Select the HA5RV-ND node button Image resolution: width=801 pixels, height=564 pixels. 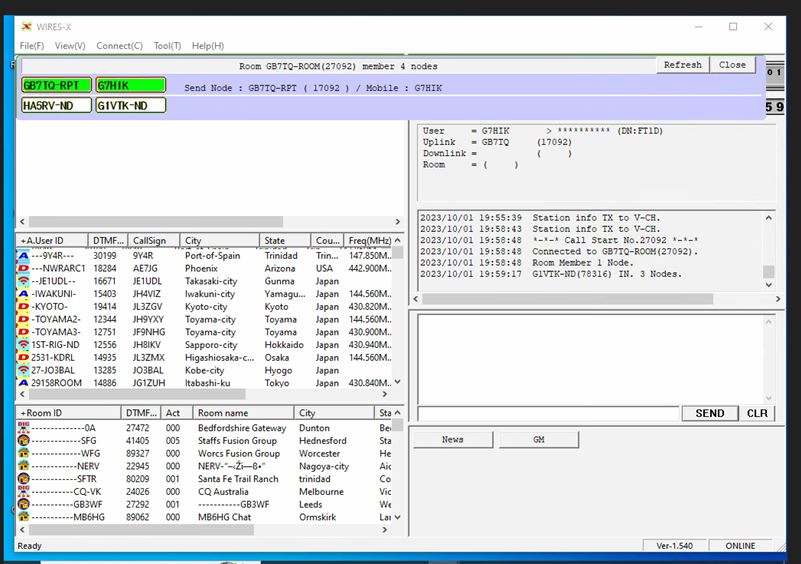(56, 105)
